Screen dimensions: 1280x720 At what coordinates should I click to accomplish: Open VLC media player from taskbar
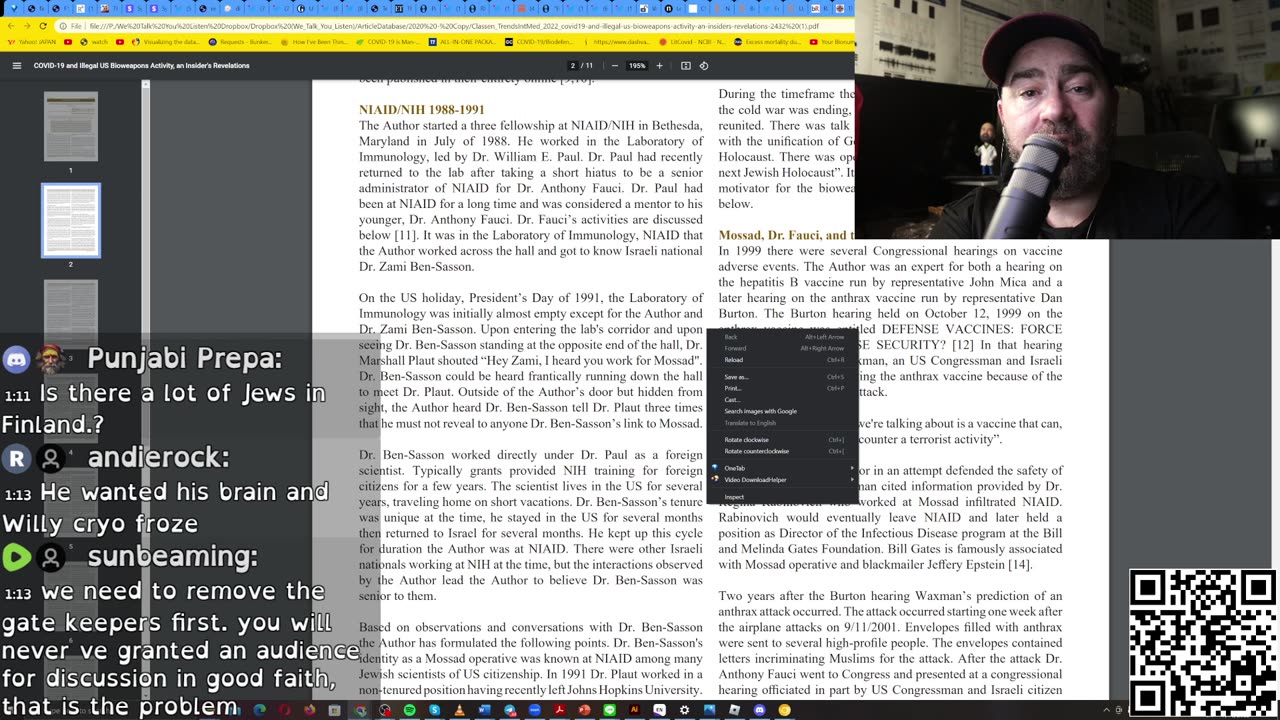(460, 710)
